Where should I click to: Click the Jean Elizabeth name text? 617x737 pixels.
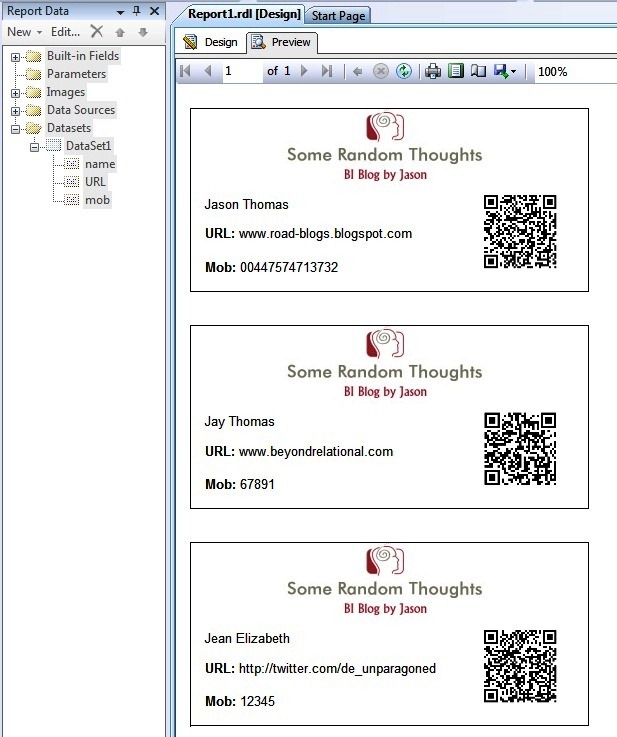[247, 638]
